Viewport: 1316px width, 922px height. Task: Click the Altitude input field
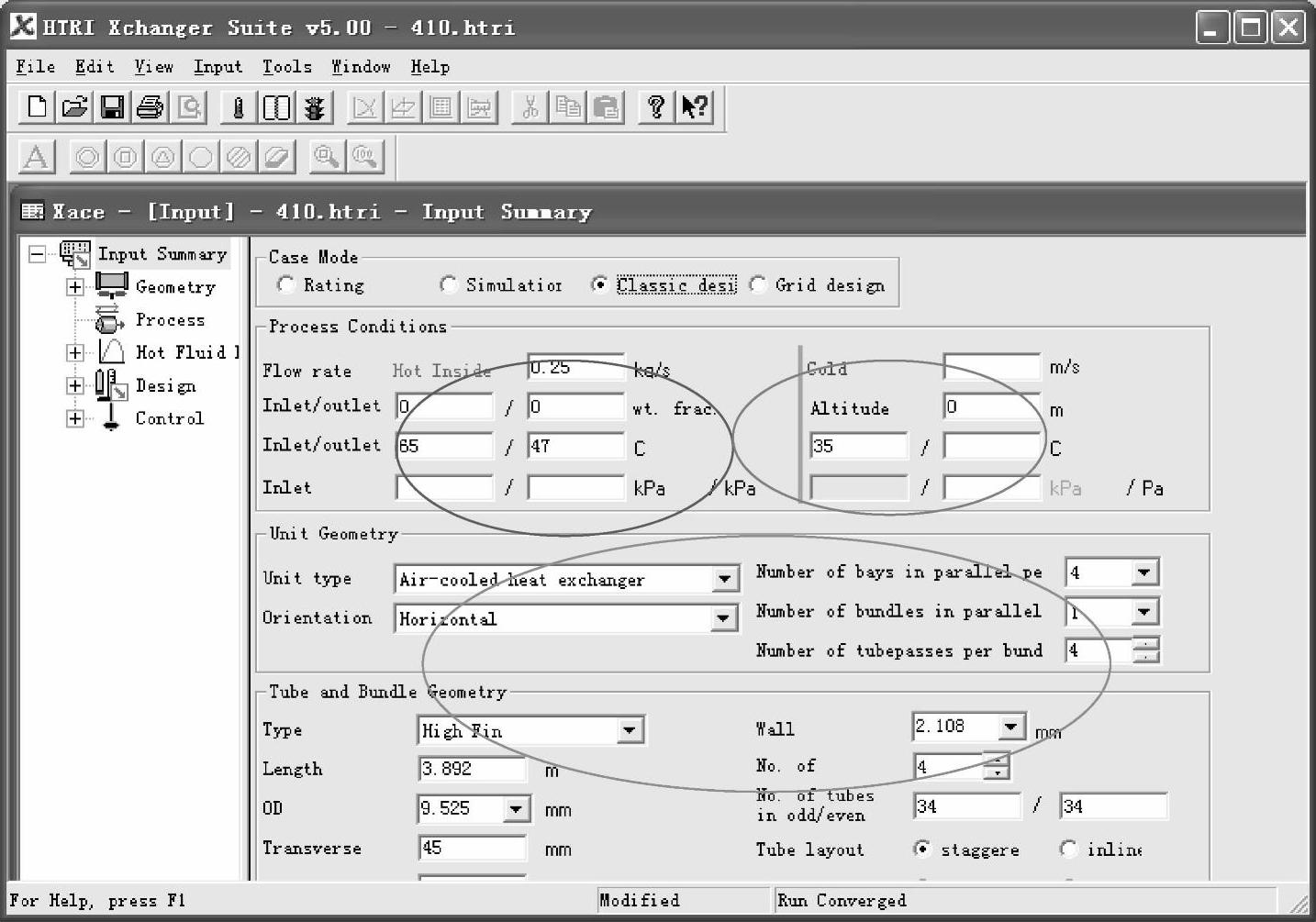pos(992,406)
